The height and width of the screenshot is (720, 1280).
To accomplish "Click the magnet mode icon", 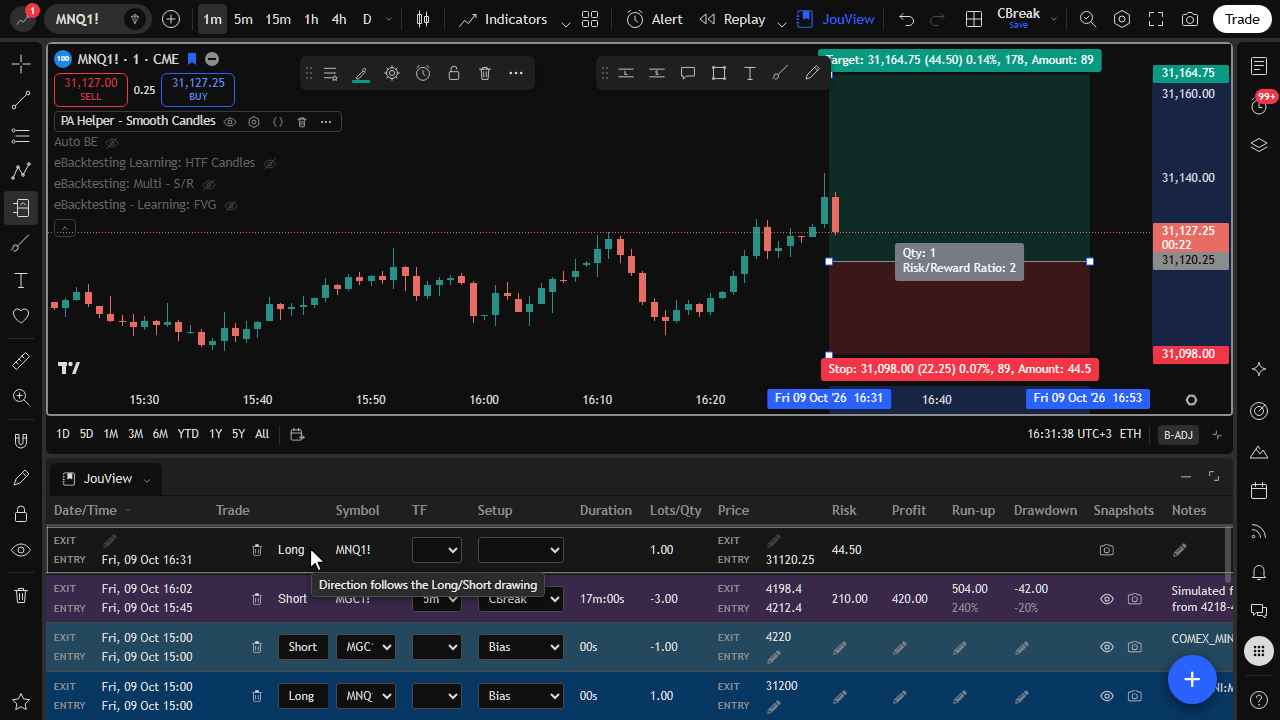I will tap(20, 440).
